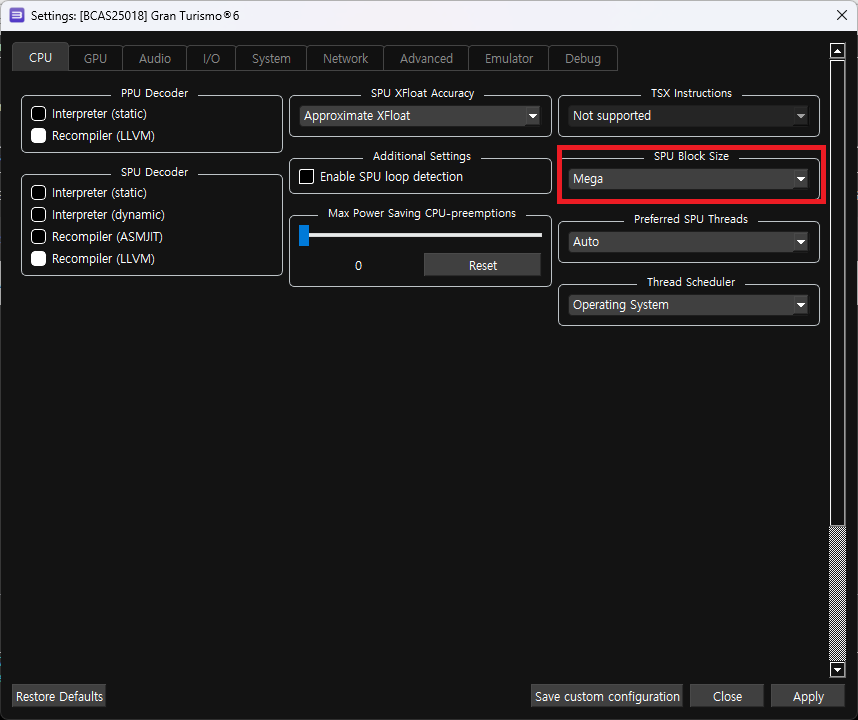Click the PPU Decoder group label

pos(154,93)
